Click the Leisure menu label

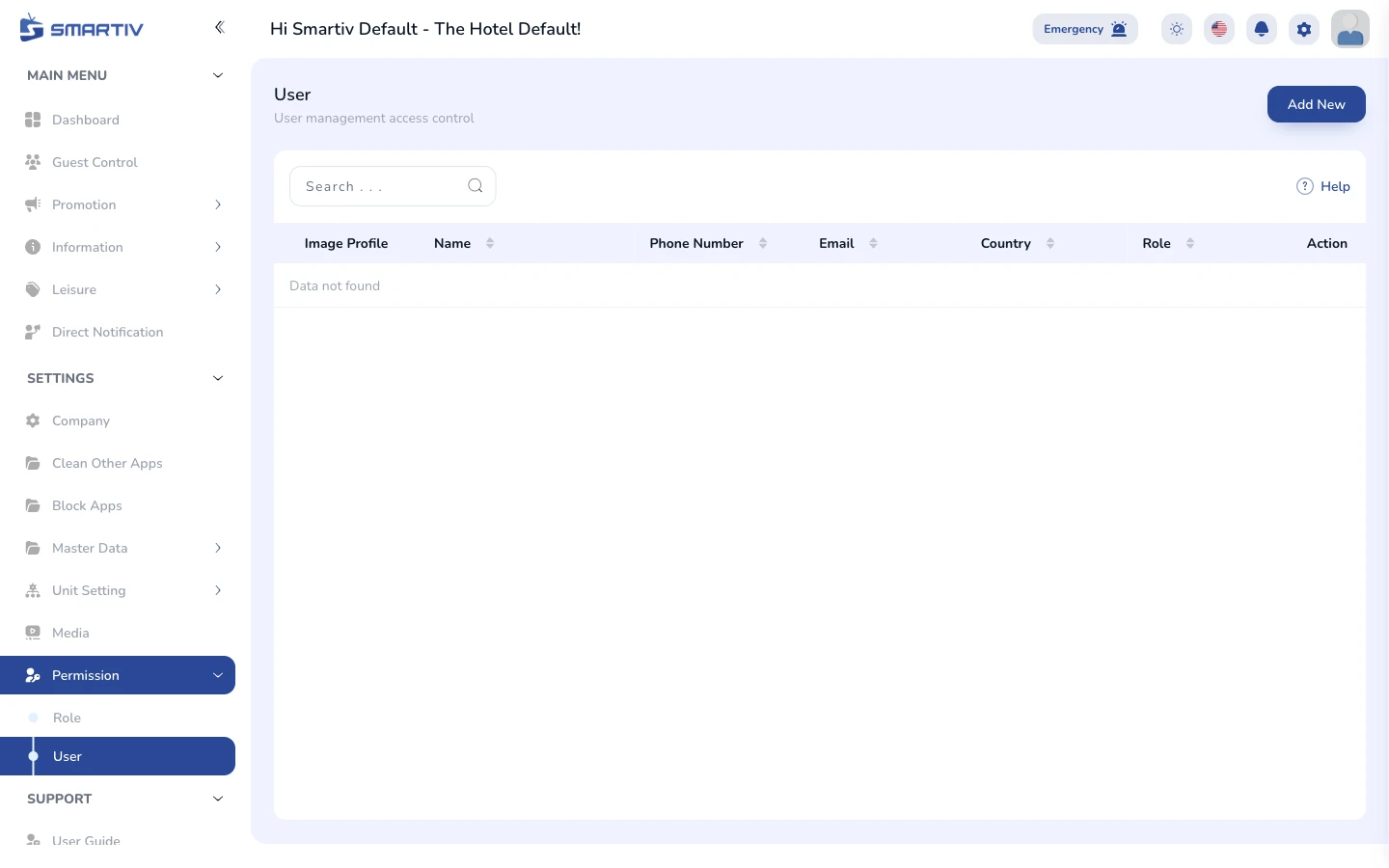click(74, 289)
